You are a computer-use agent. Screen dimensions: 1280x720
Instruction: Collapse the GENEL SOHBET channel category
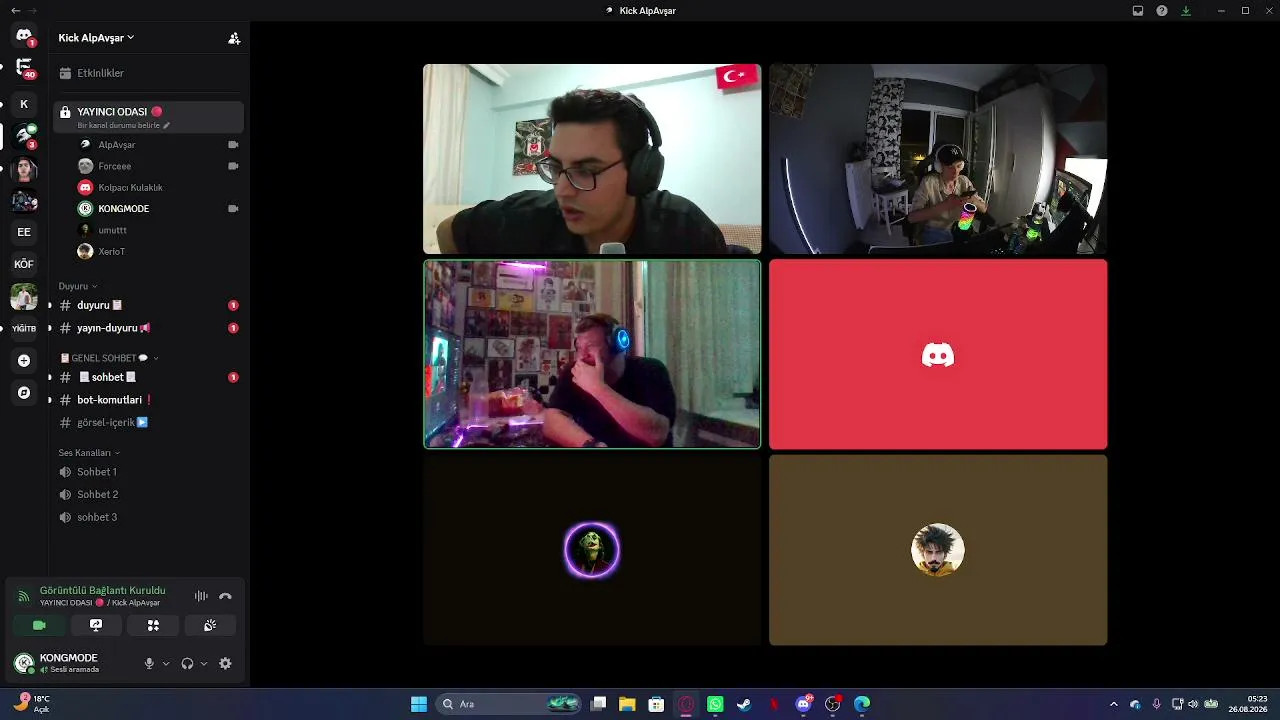[x=109, y=358]
